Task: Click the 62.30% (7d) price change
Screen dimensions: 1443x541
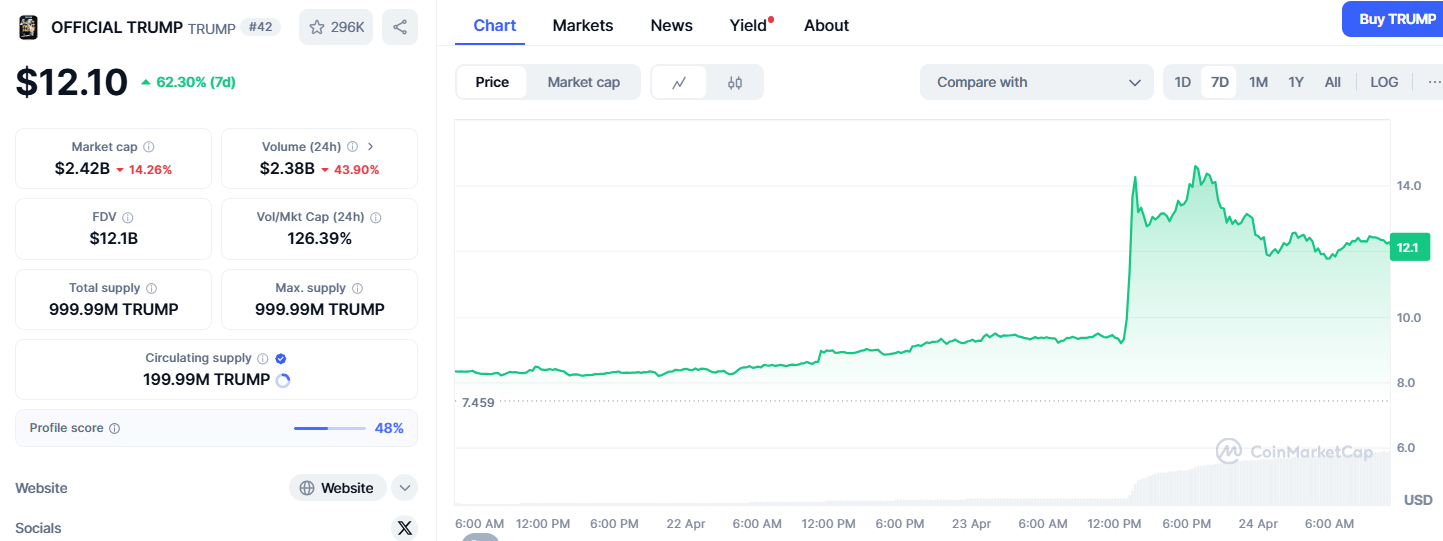Action: (188, 82)
